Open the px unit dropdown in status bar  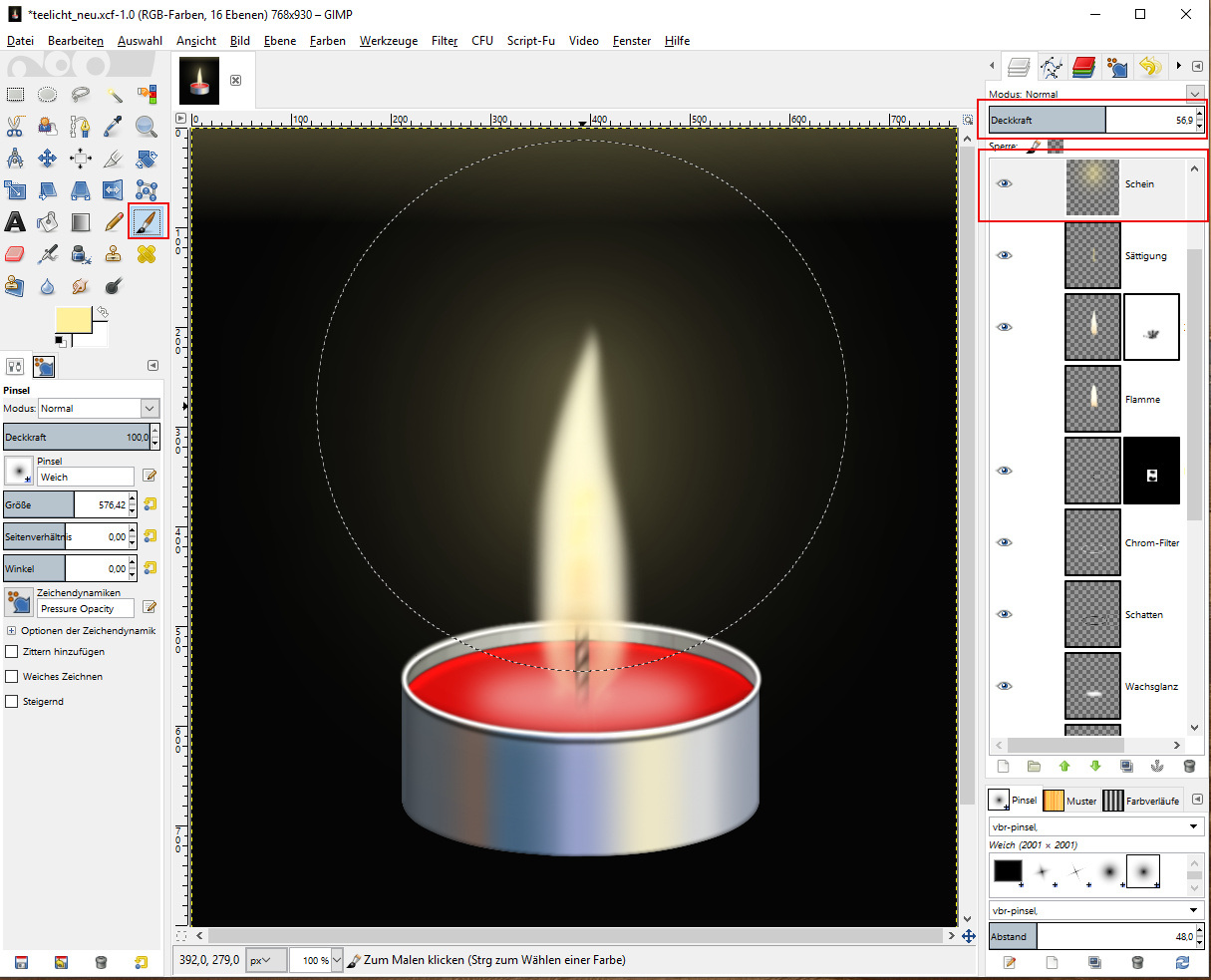[260, 960]
